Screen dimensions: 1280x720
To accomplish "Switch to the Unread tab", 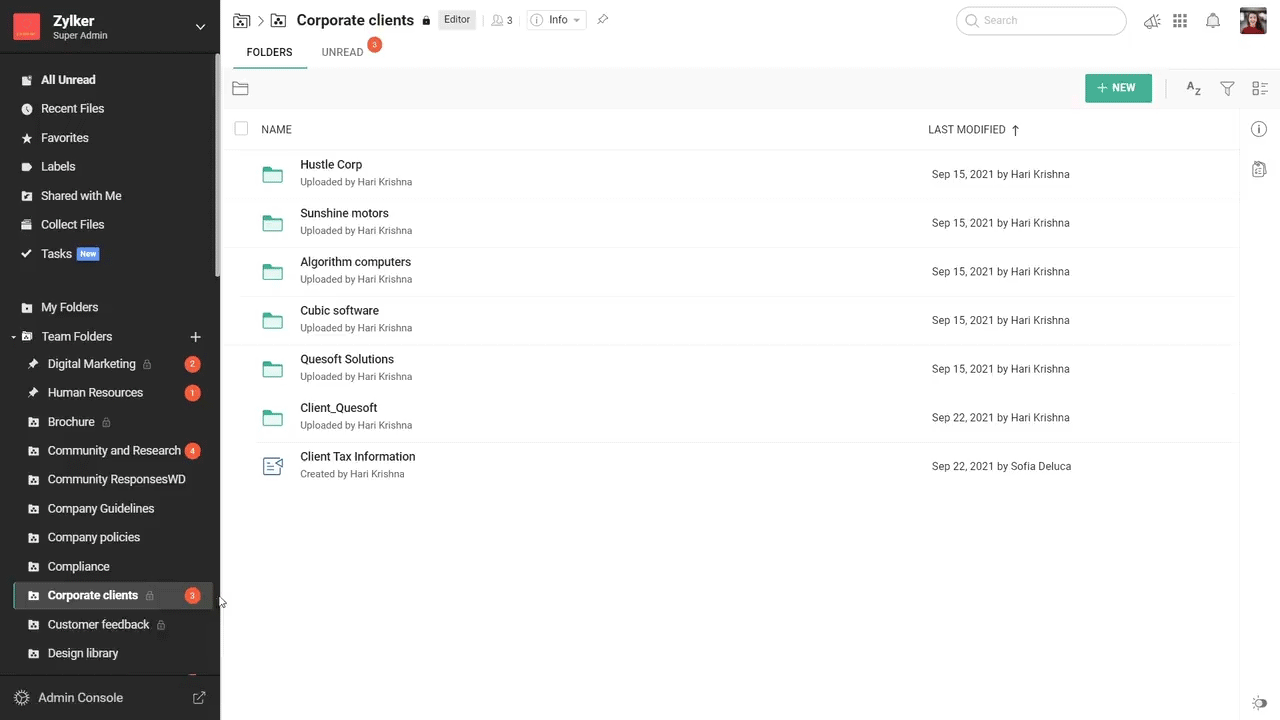I will [x=342, y=52].
